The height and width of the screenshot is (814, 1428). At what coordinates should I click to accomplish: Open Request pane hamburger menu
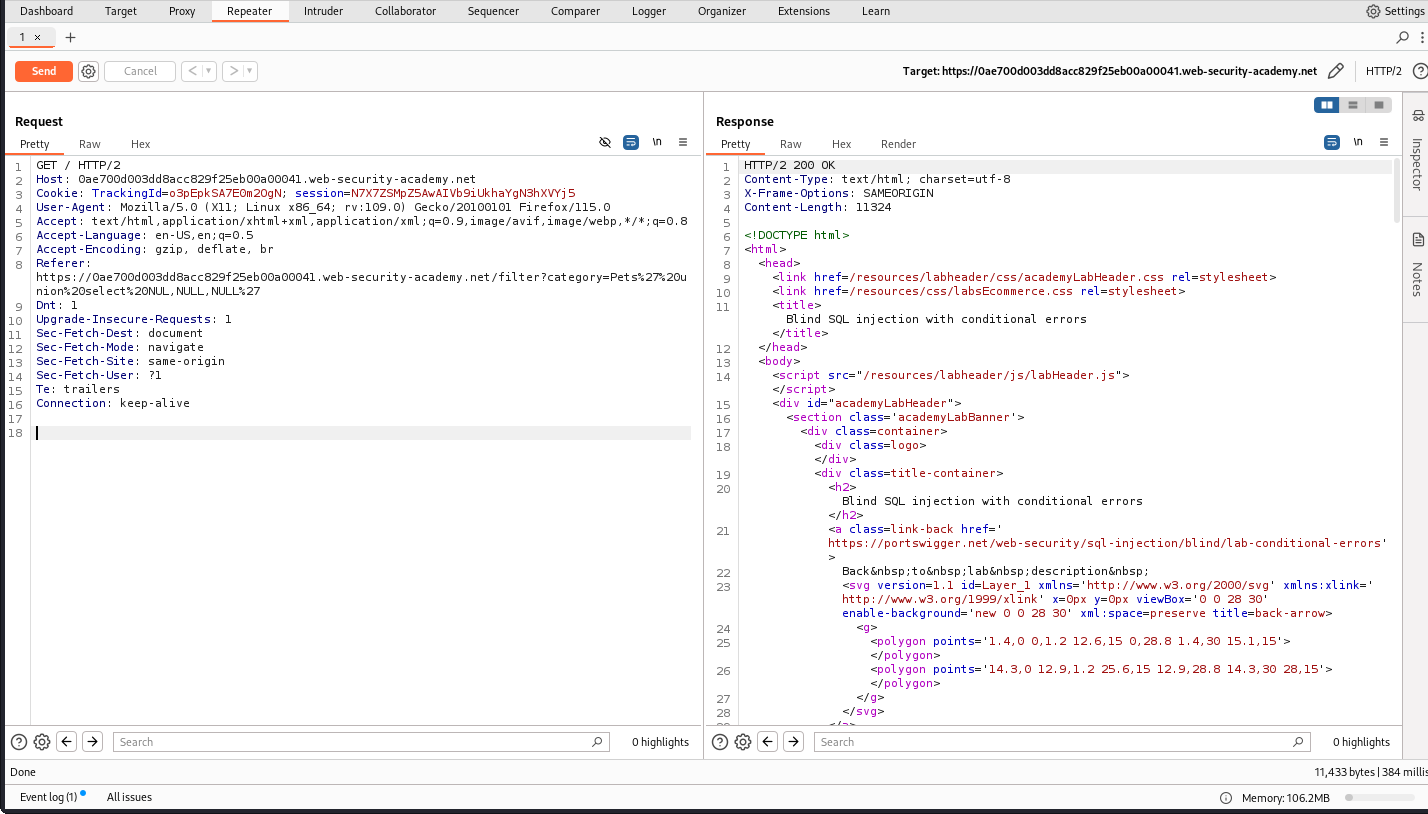point(683,143)
